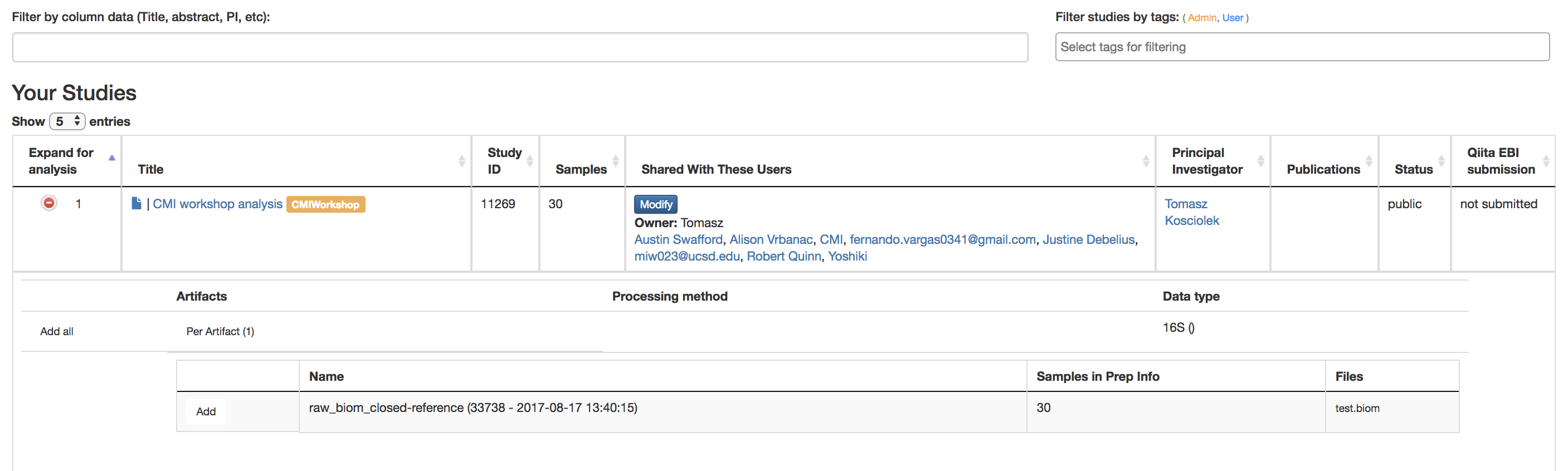Add the raw_biom_closed-reference artifact
The width and height of the screenshot is (1568, 471).
[x=206, y=411]
